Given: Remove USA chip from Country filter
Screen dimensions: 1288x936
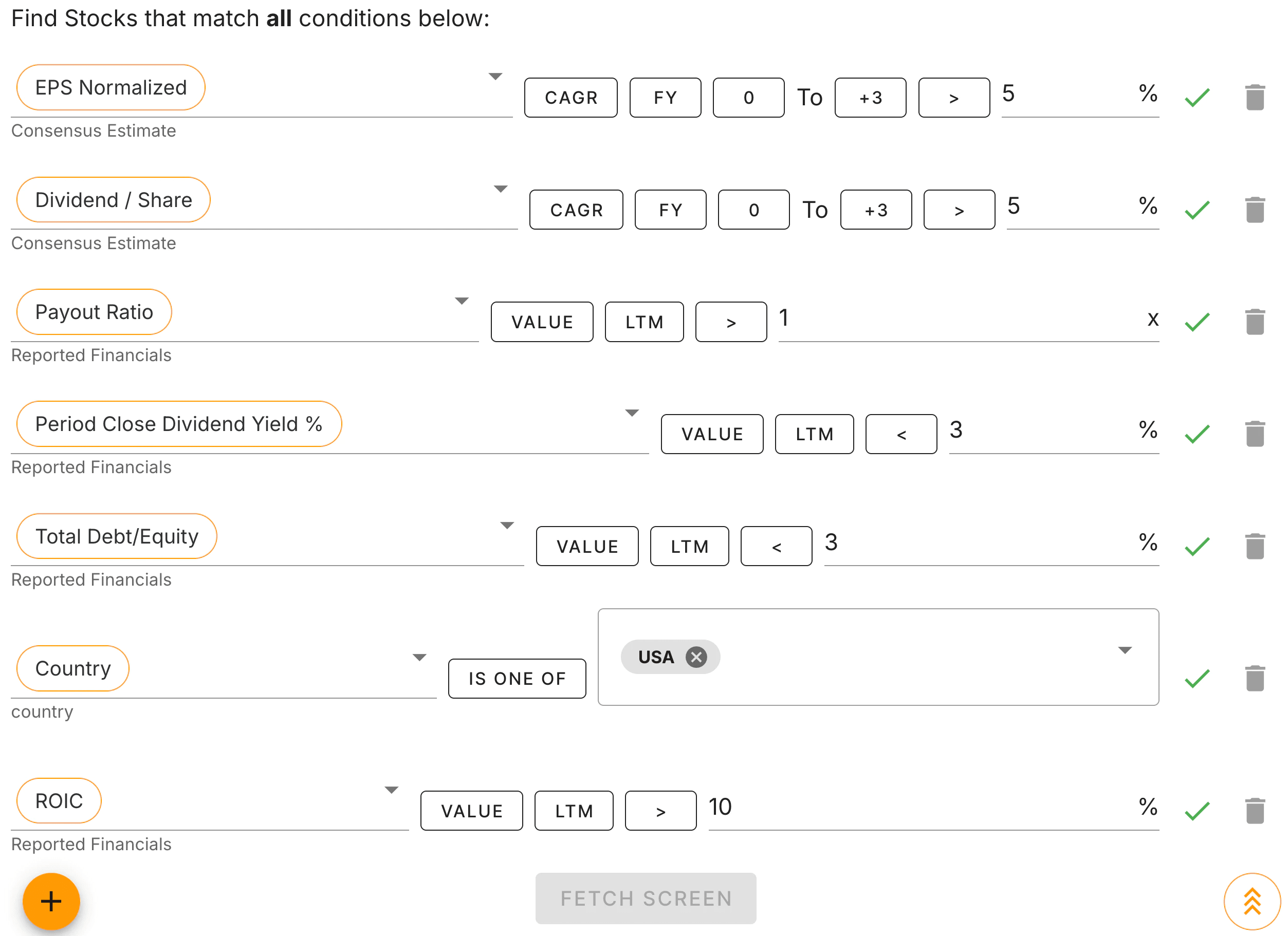Looking at the screenshot, I should click(x=696, y=657).
